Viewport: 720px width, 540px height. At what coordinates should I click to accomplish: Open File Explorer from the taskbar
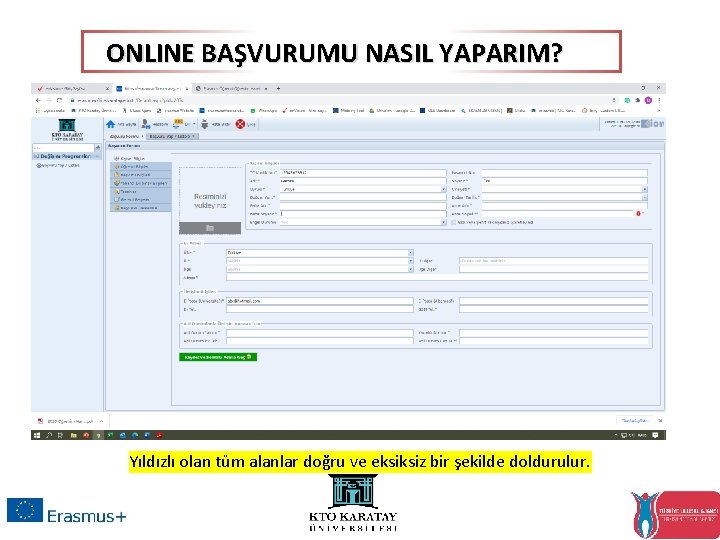point(73,435)
